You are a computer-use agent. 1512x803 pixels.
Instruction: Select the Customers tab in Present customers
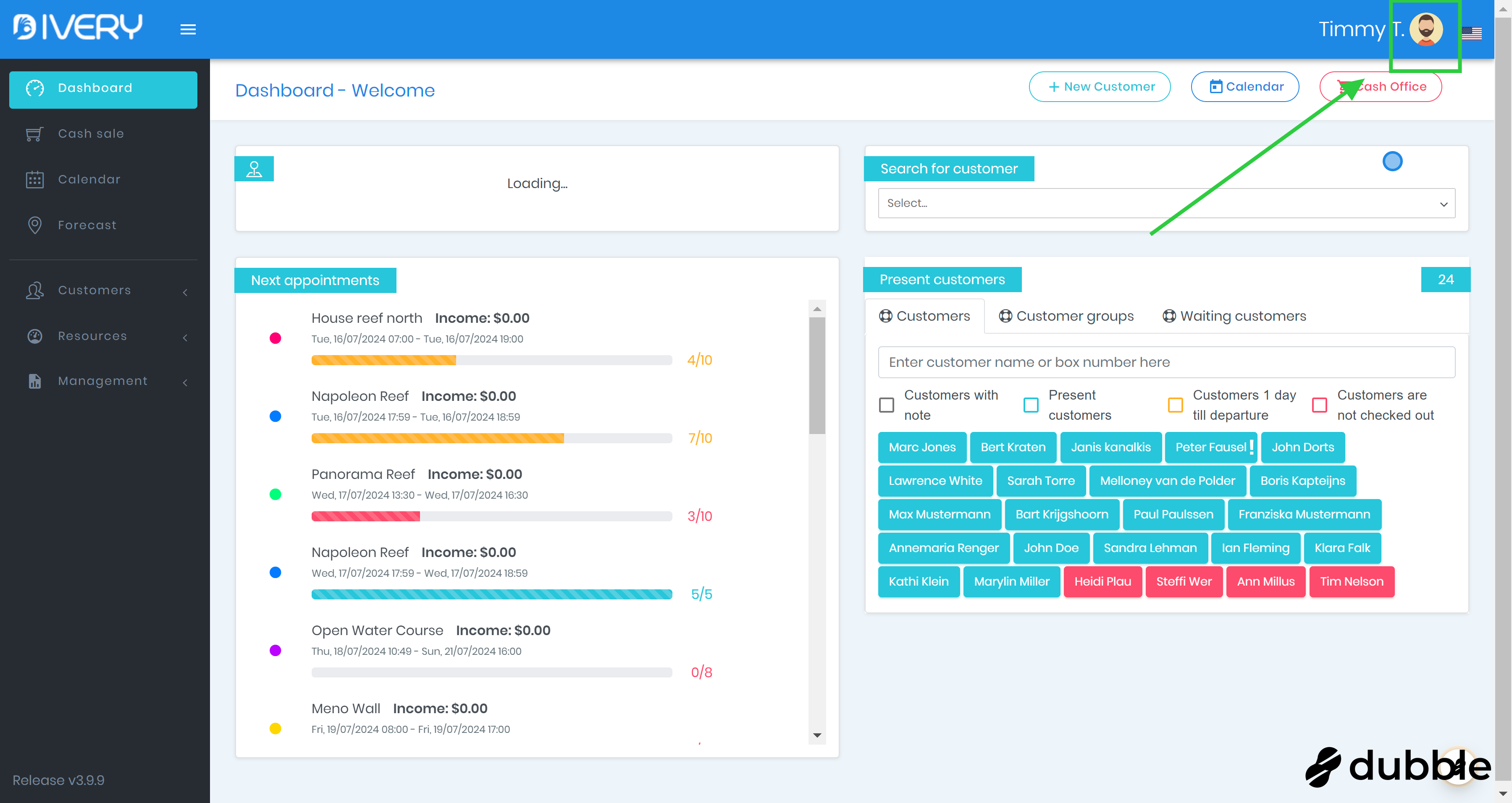924,316
